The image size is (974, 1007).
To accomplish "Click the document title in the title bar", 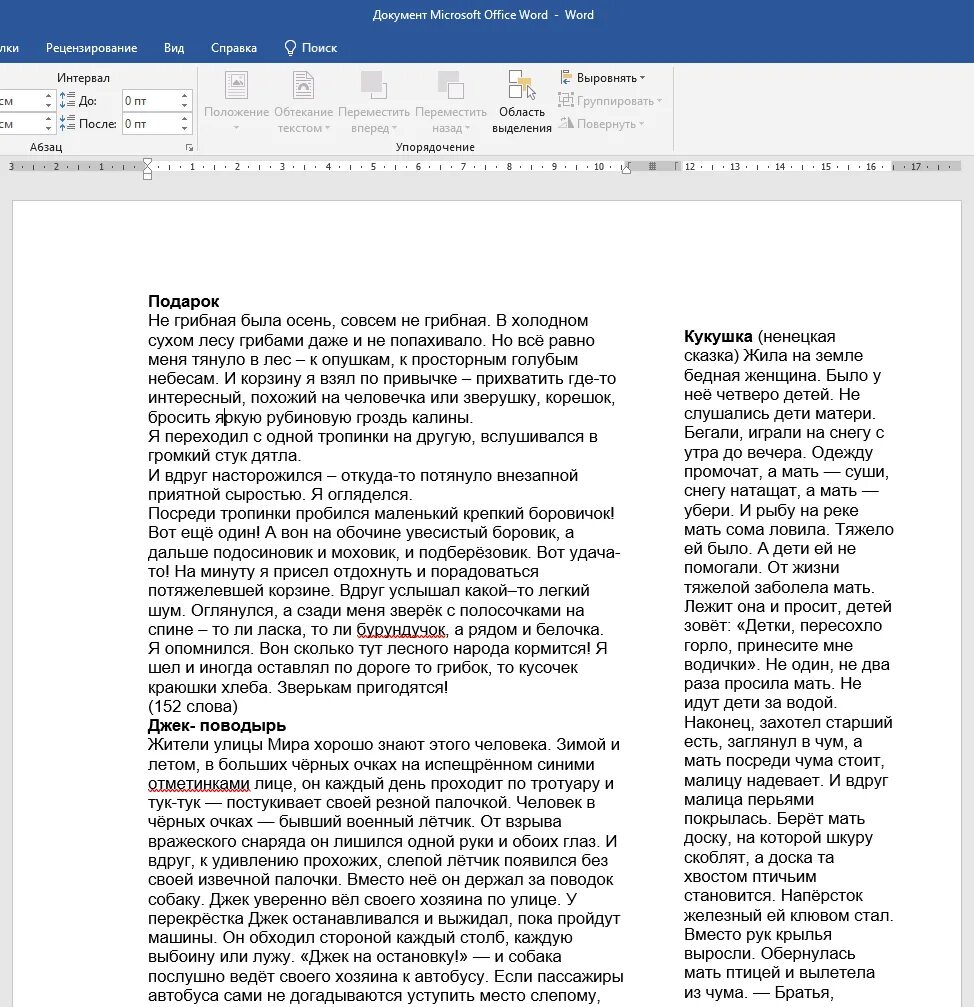I will (483, 15).
